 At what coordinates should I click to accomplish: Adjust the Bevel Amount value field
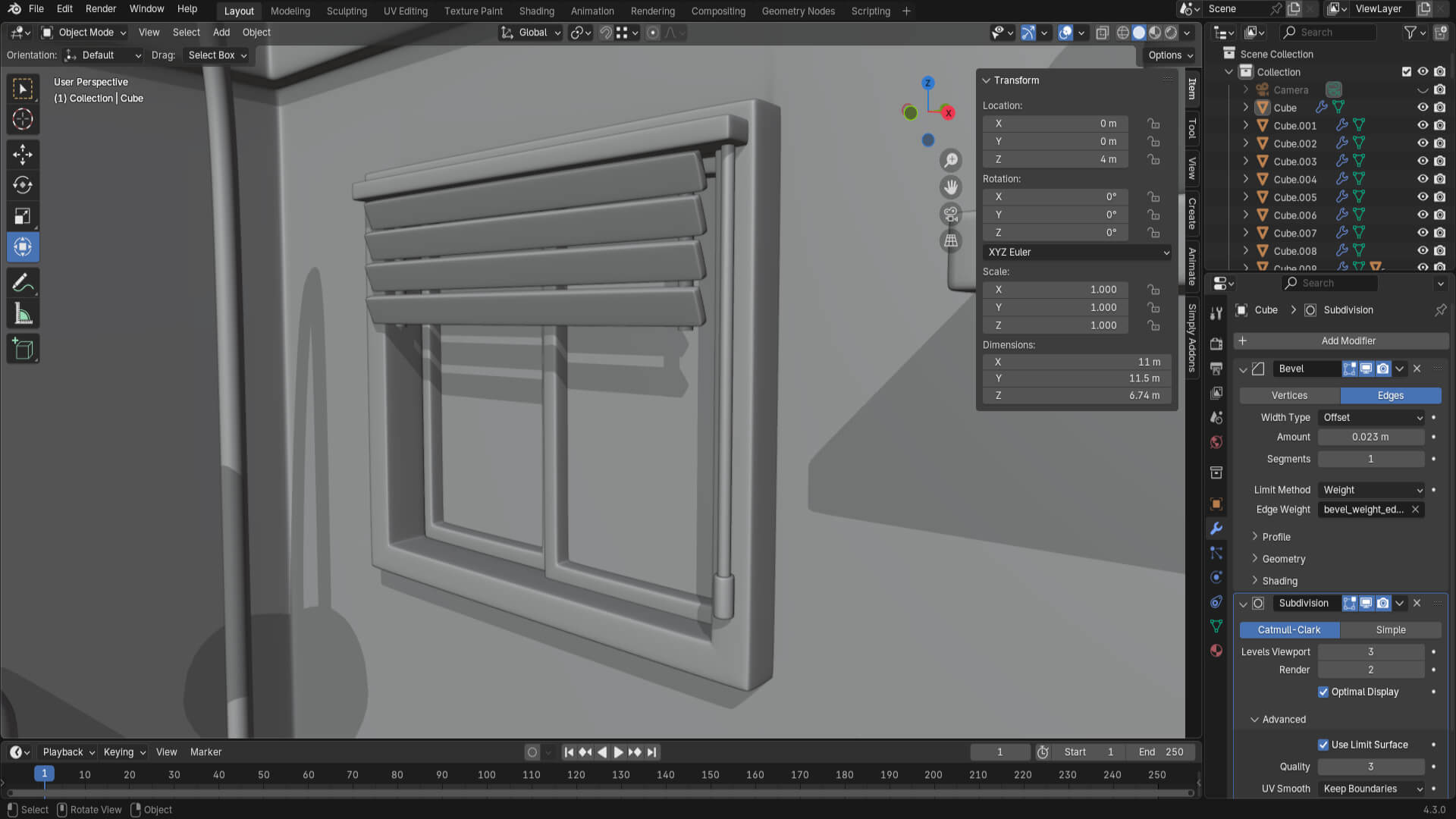click(x=1370, y=437)
